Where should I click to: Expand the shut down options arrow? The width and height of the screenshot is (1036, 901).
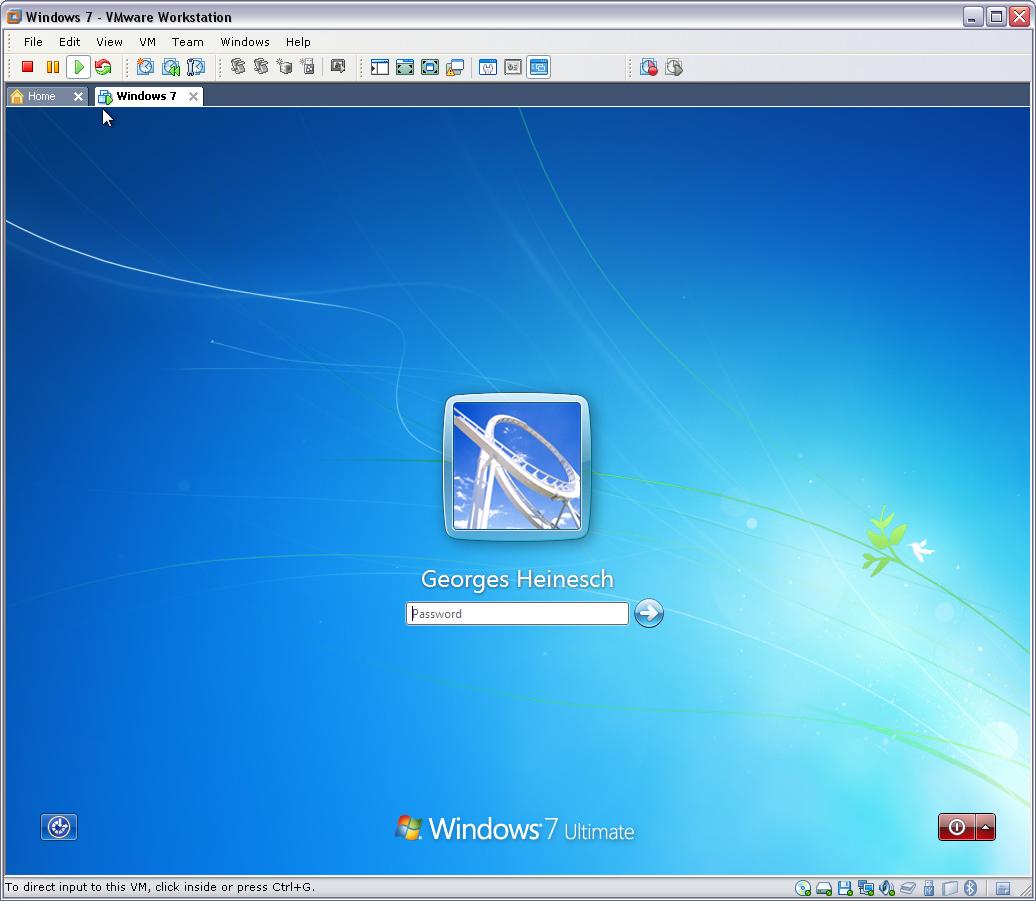click(x=986, y=827)
